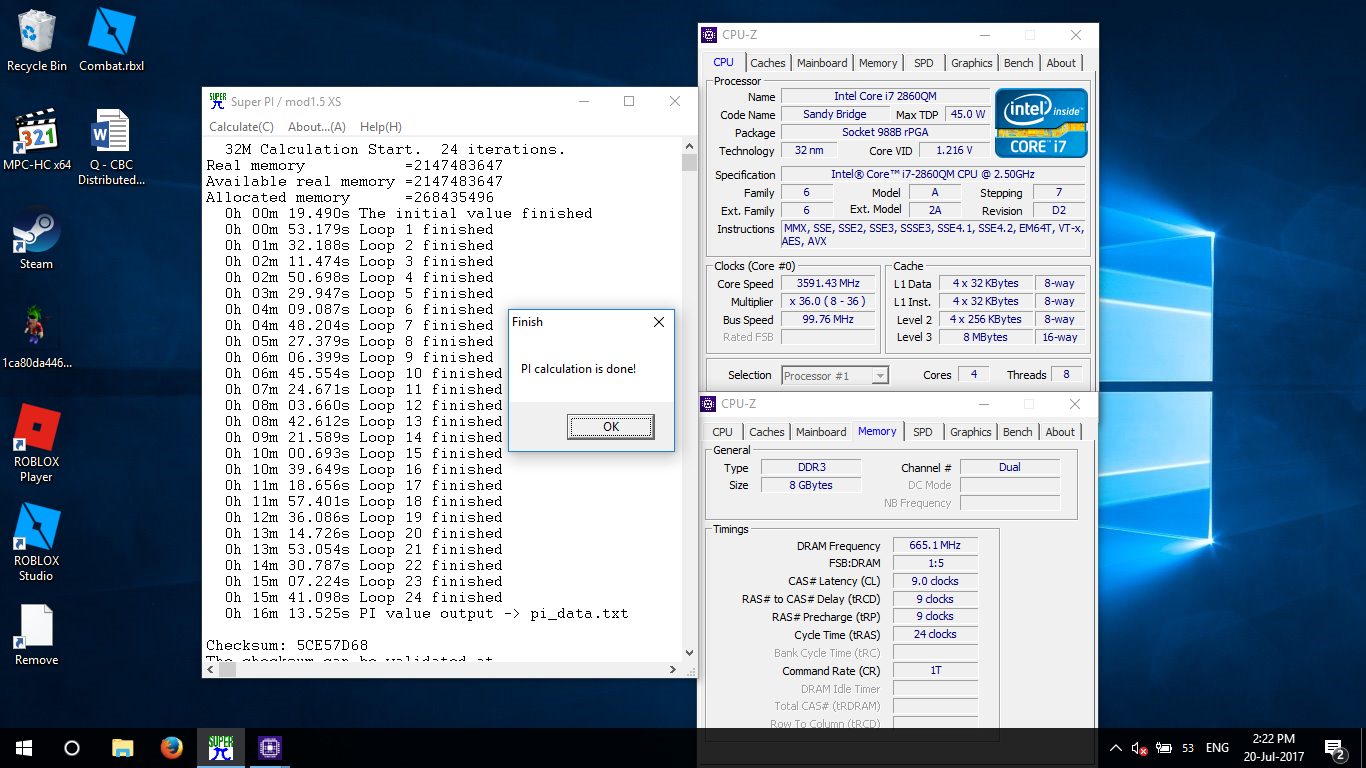Launch Steam desktop shortcut
The height and width of the screenshot is (768, 1366).
tap(37, 239)
